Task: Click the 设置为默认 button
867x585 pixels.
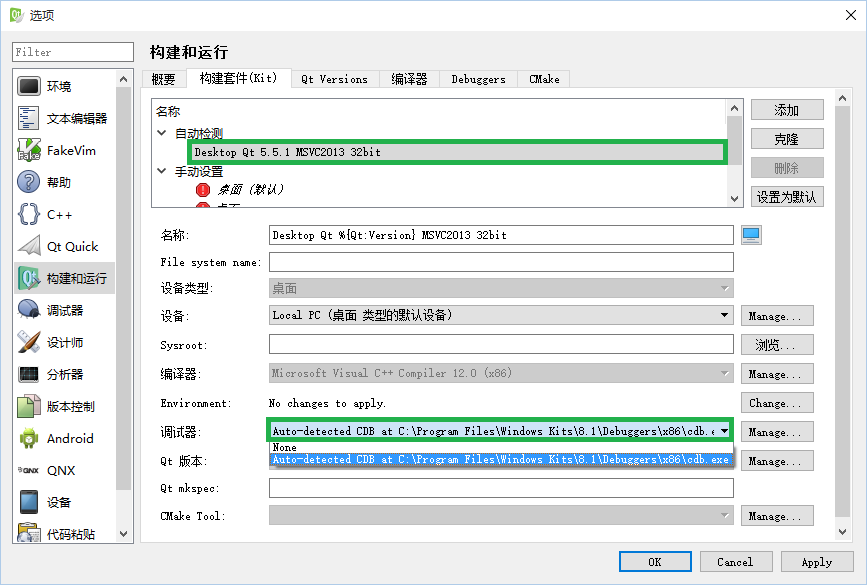Action: (x=787, y=197)
